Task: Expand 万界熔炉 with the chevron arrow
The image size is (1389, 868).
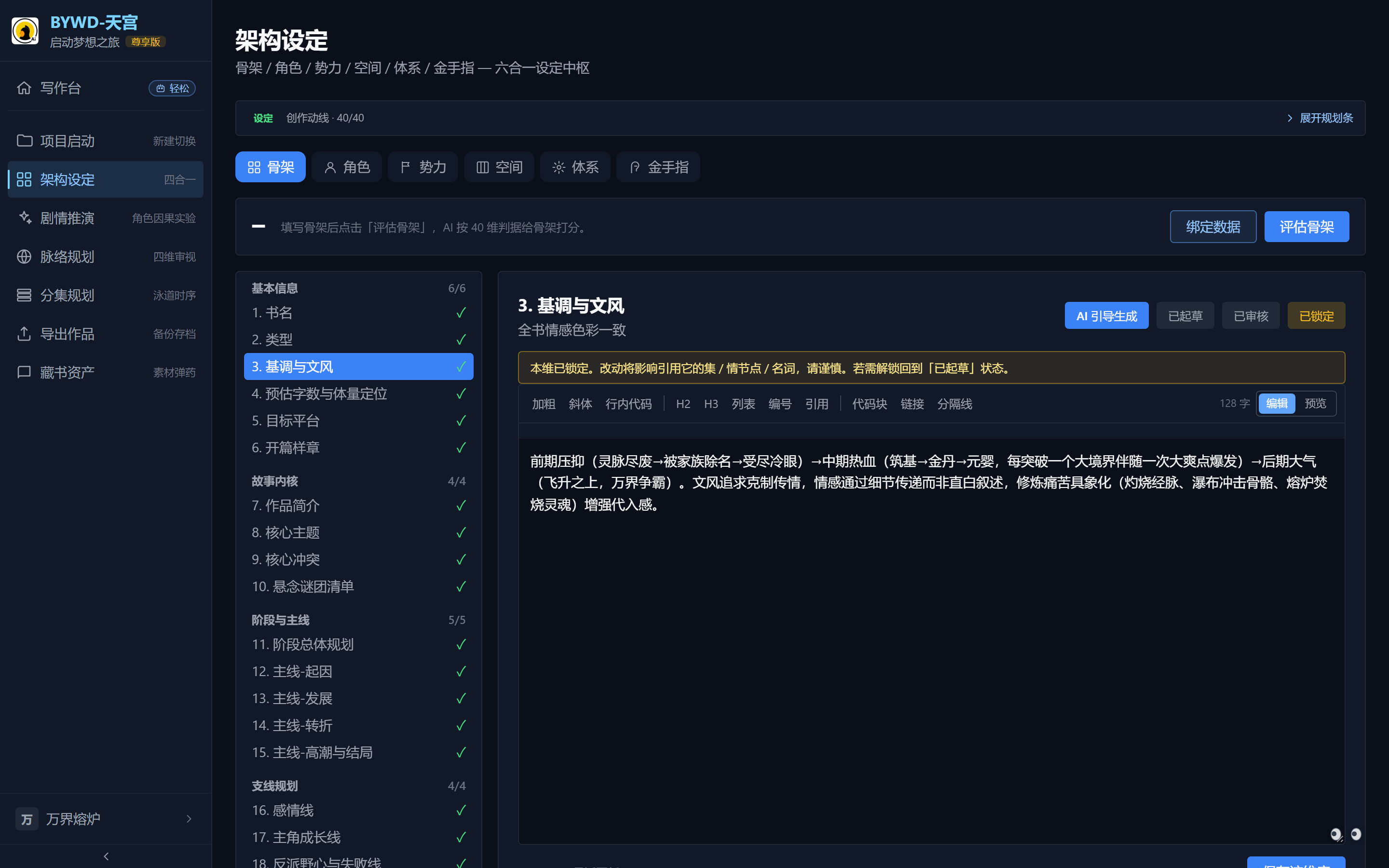Action: (x=189, y=819)
